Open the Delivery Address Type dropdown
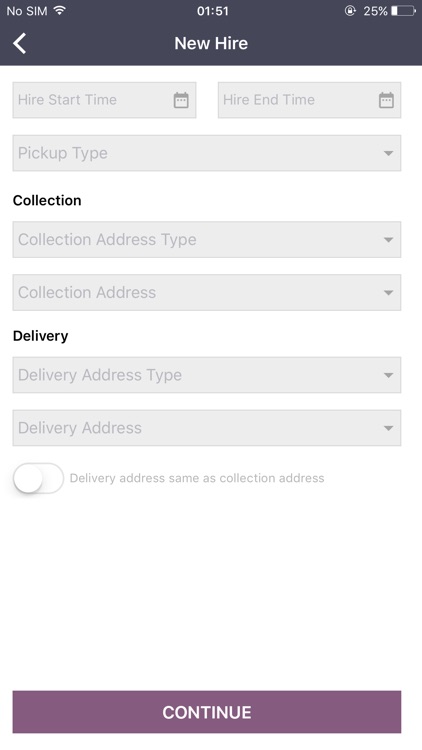 coord(207,375)
